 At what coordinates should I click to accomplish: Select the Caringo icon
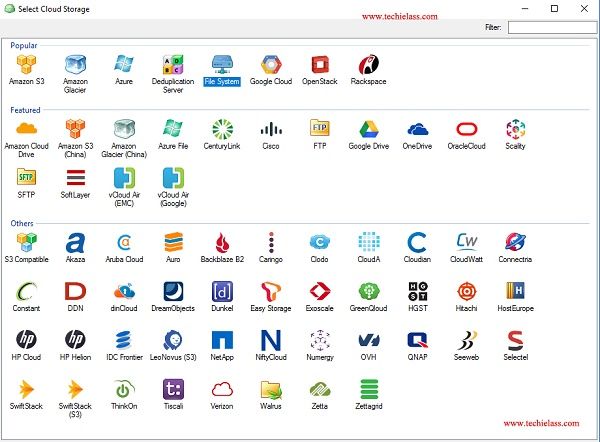pos(271,242)
